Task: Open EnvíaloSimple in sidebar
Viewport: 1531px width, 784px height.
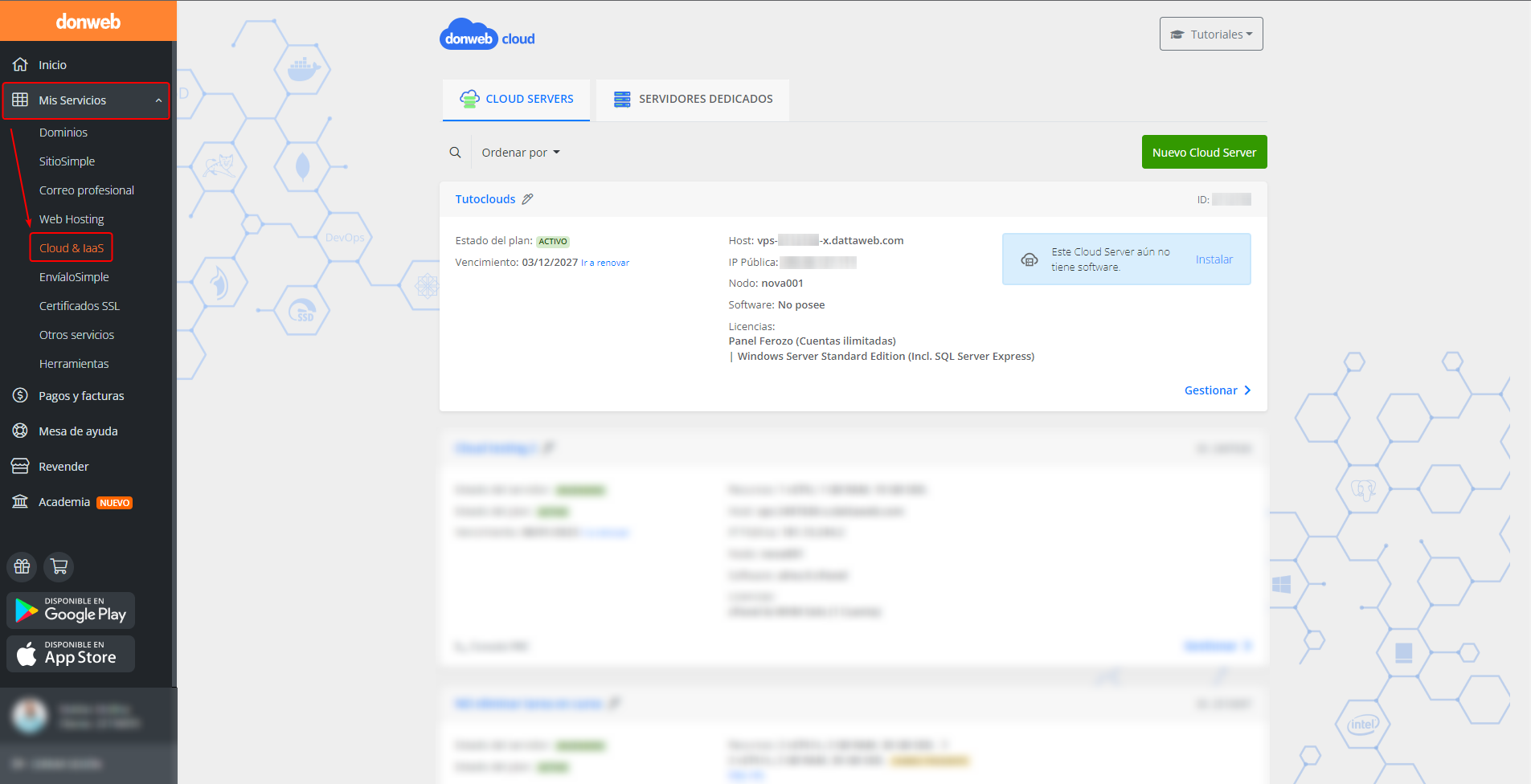Action: tap(74, 277)
